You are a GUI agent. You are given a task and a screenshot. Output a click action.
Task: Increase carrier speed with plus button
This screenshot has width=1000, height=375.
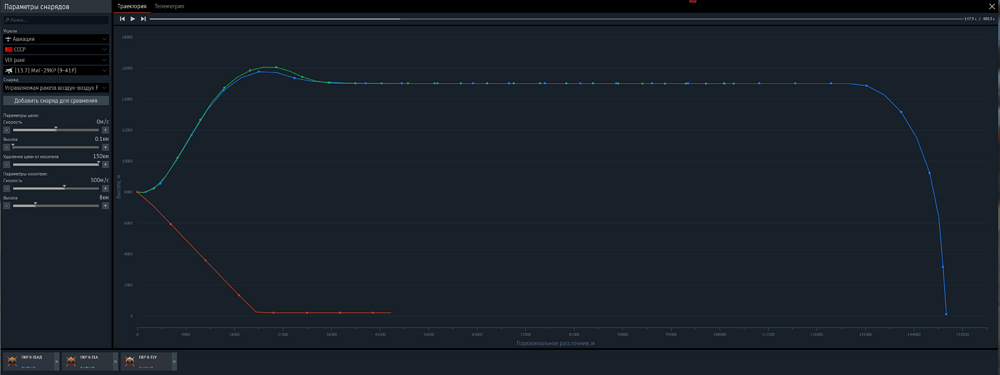[x=105, y=189]
